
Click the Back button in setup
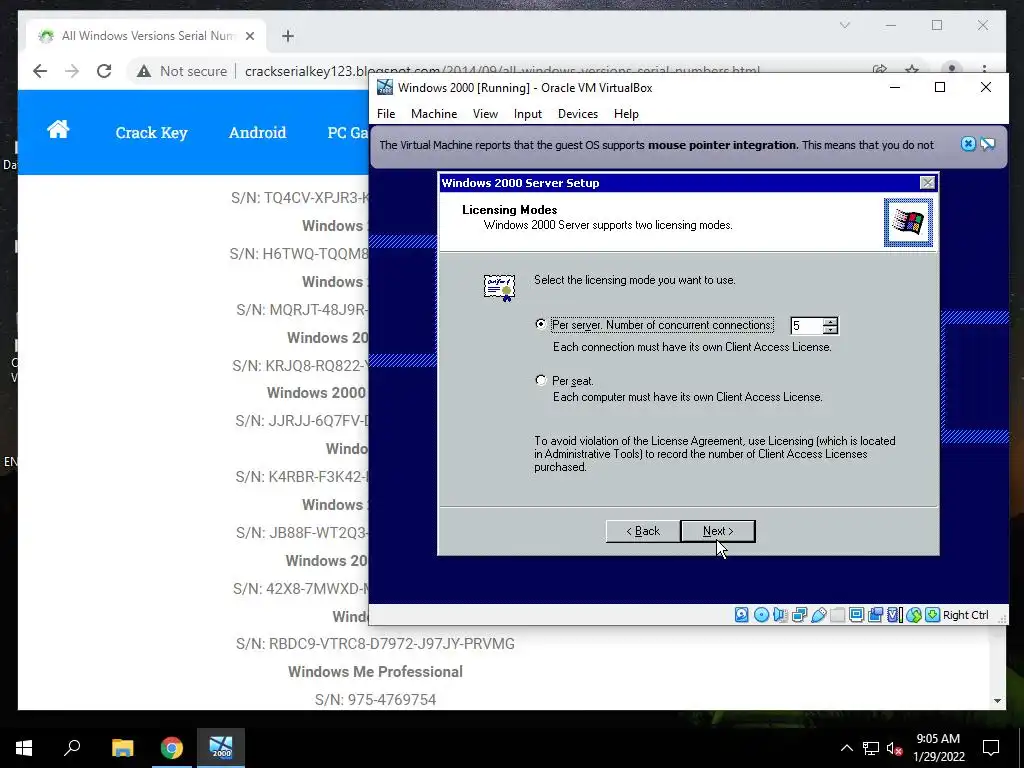coord(643,531)
